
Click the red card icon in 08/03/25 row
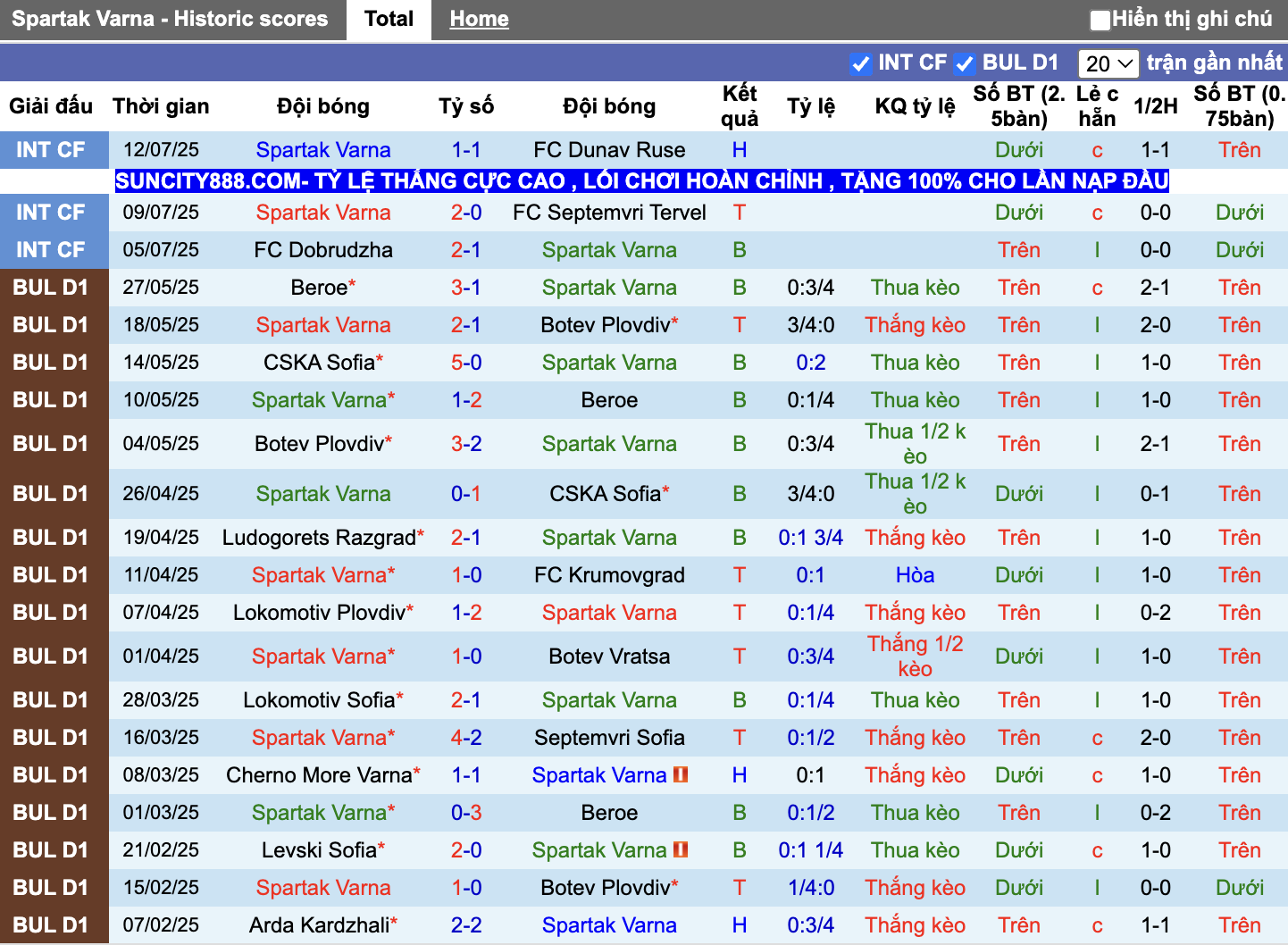pyautogui.click(x=681, y=774)
